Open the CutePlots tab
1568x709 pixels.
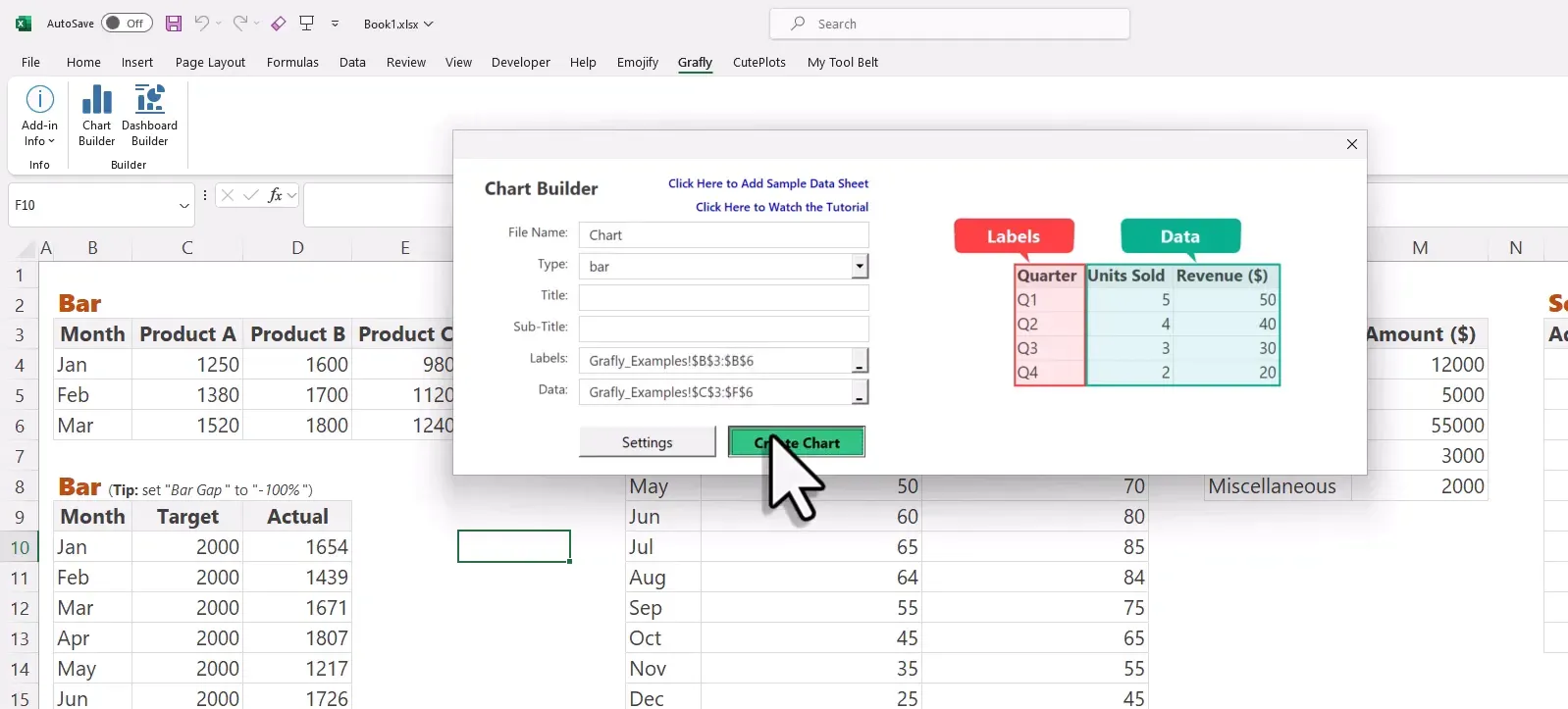(x=759, y=62)
